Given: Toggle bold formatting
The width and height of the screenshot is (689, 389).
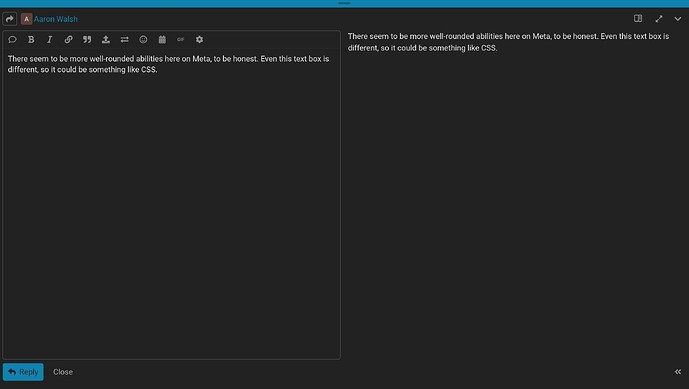Looking at the screenshot, I should pos(31,40).
